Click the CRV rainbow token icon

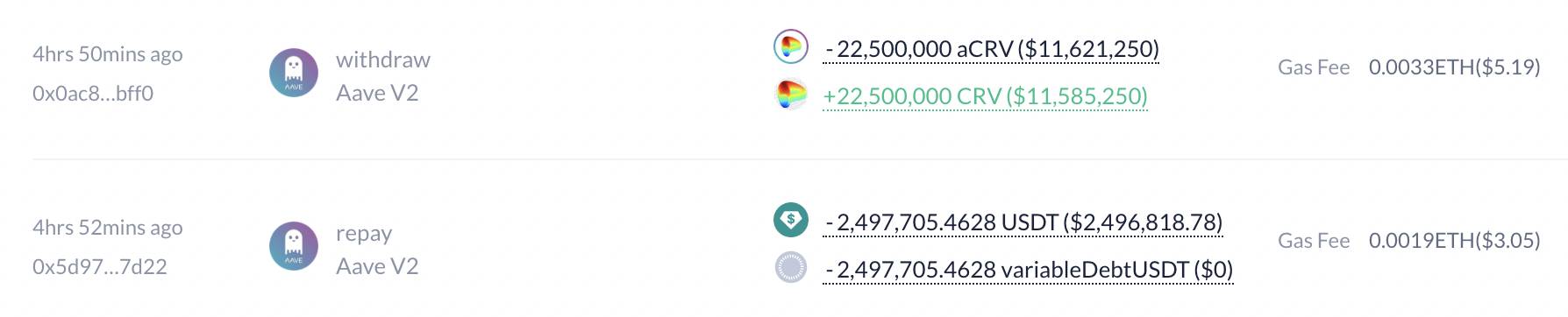pos(790,95)
